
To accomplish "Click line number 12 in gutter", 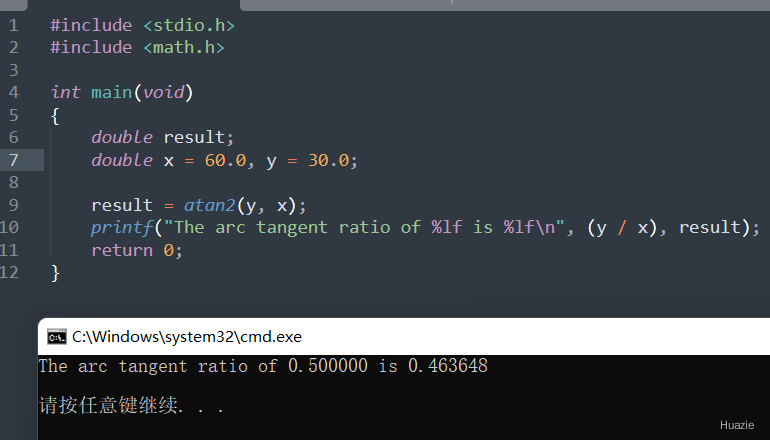I will (9, 272).
